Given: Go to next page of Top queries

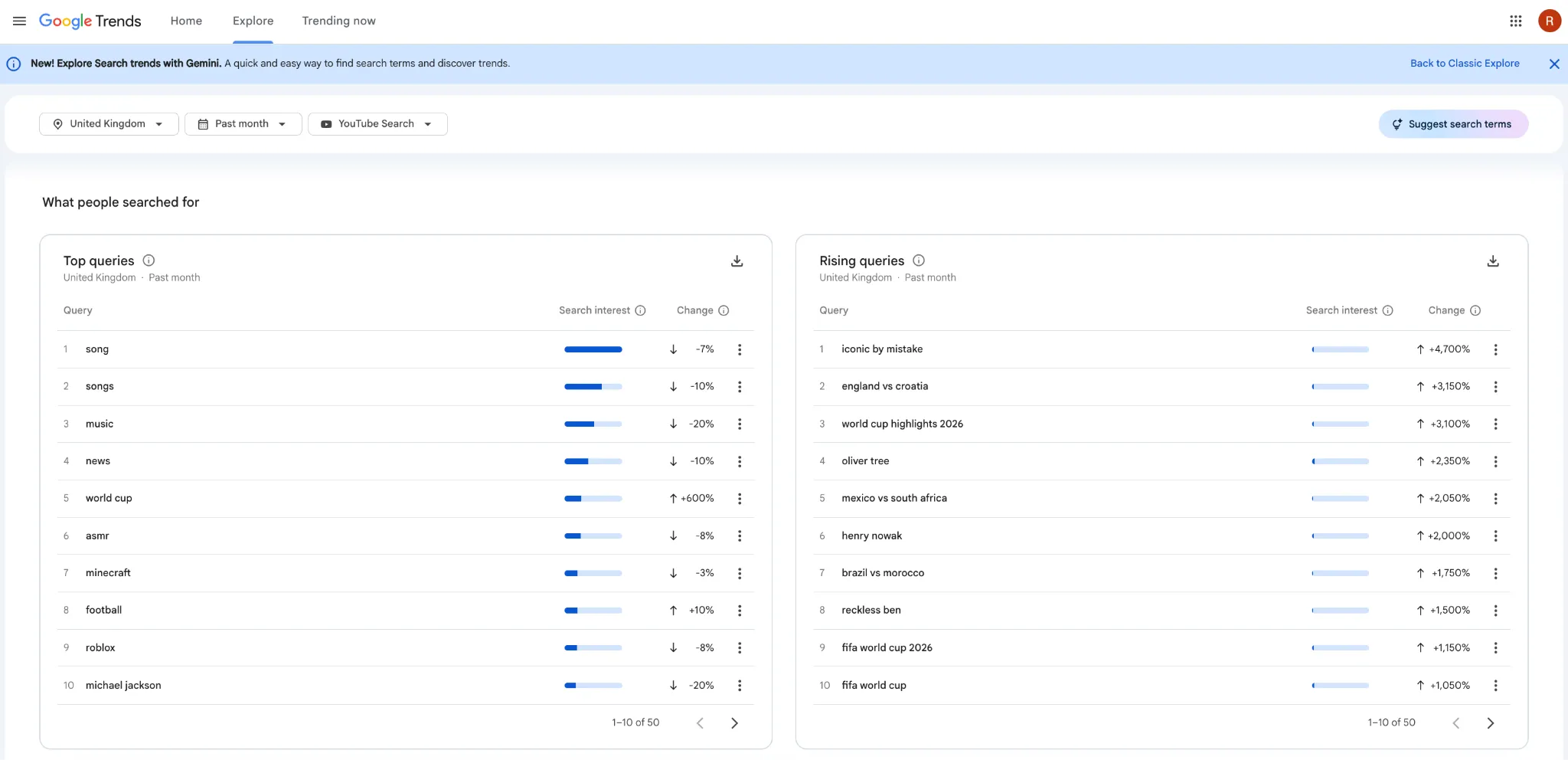Looking at the screenshot, I should coord(734,722).
